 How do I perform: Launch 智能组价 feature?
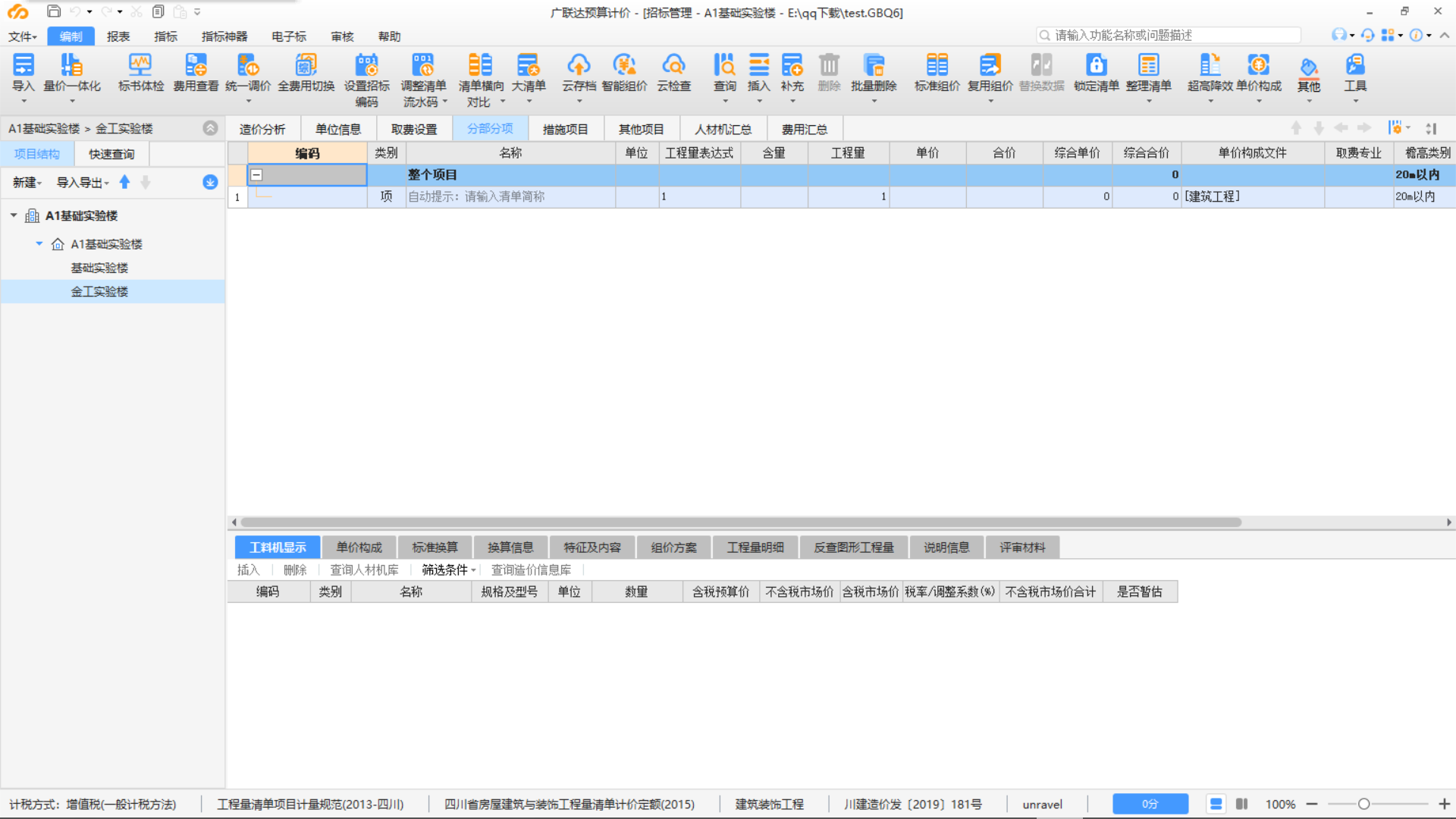624,73
